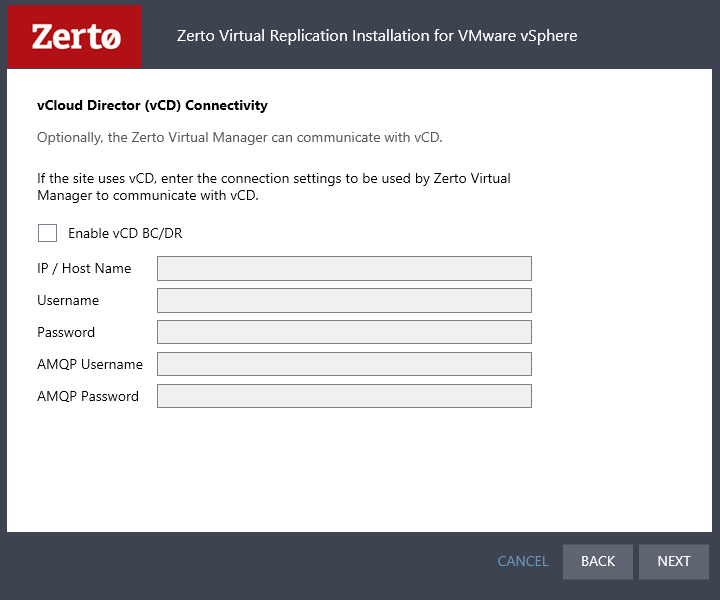Cancel the Zerto installation wizard

pyautogui.click(x=523, y=561)
